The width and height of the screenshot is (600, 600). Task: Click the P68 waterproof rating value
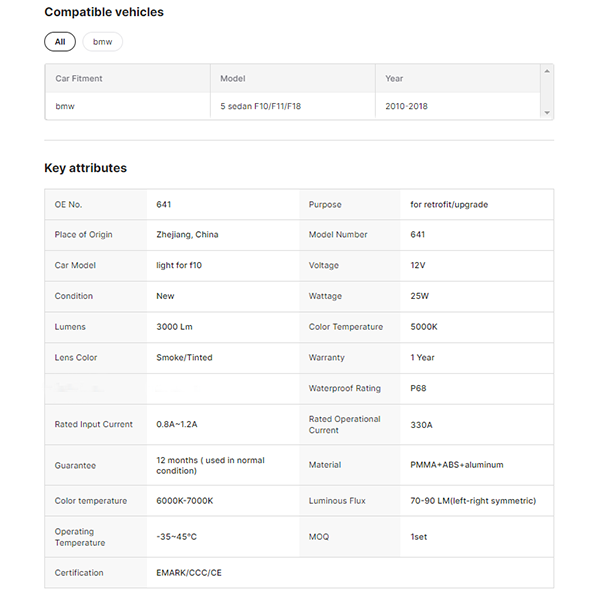tap(419, 388)
